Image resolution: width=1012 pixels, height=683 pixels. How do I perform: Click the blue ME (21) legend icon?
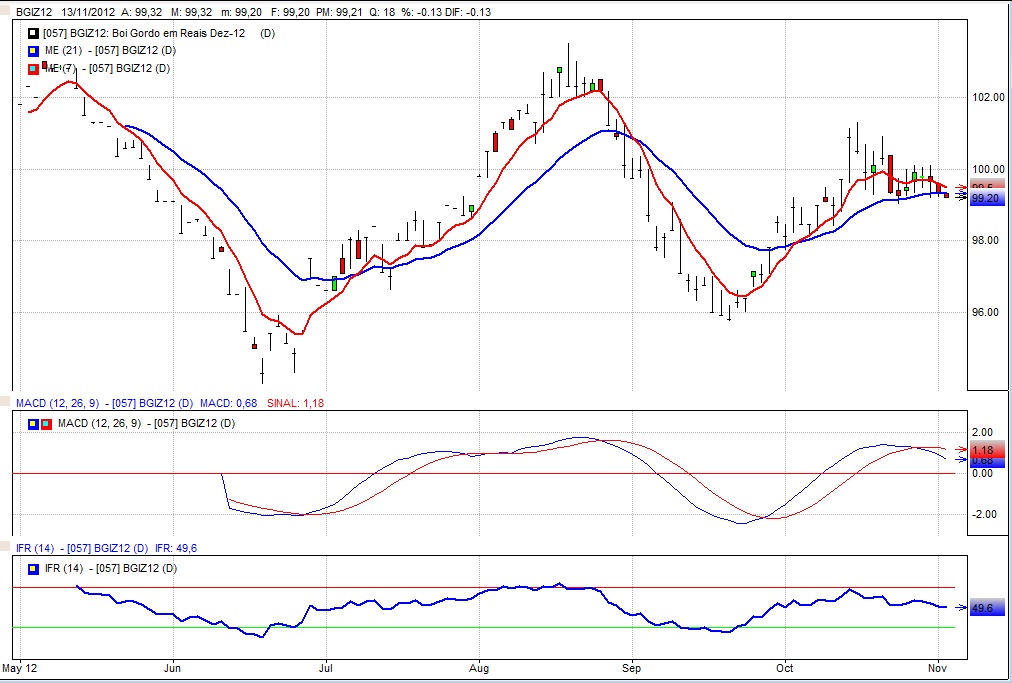tap(34, 50)
